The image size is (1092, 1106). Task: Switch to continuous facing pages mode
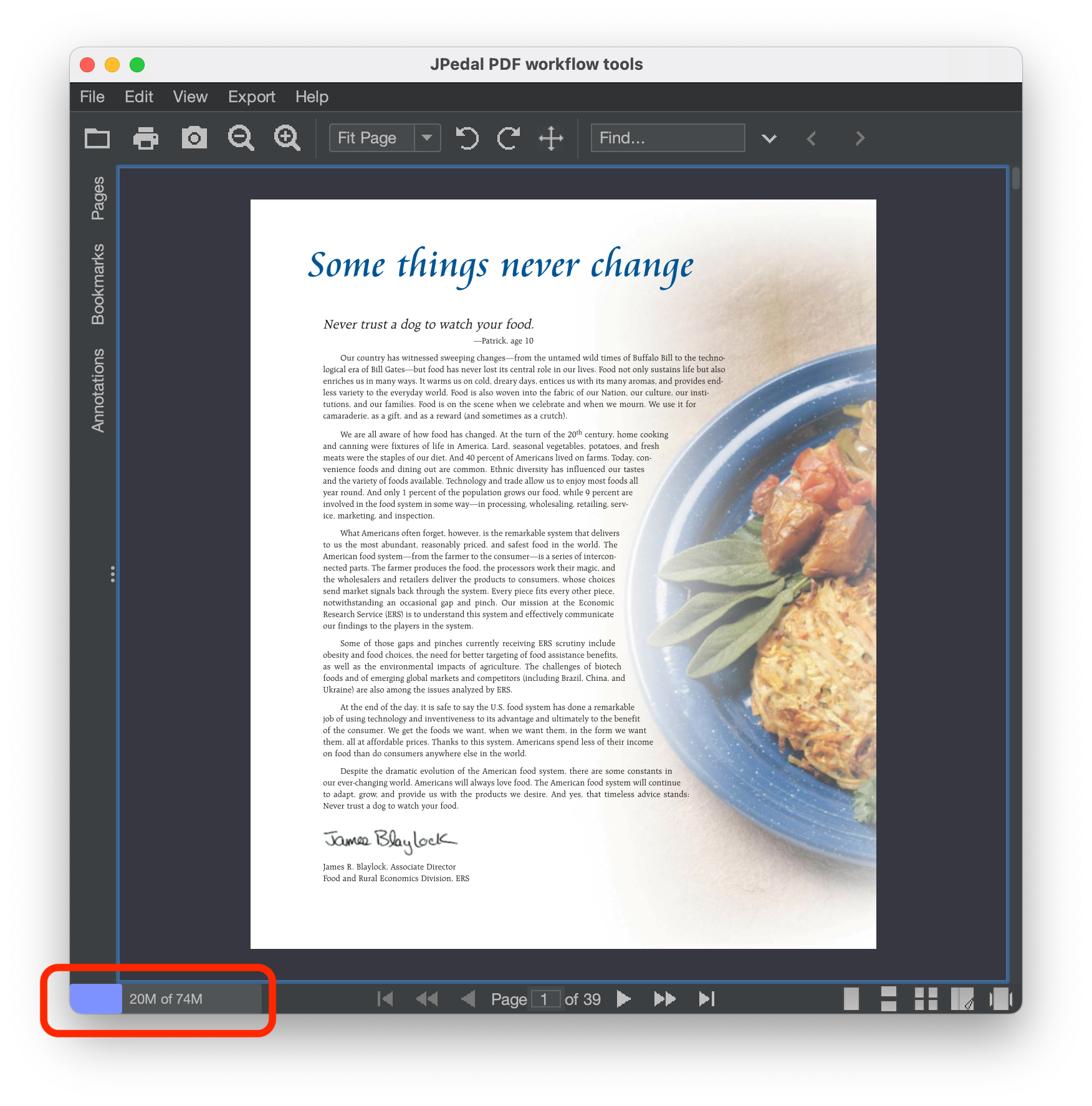(926, 999)
